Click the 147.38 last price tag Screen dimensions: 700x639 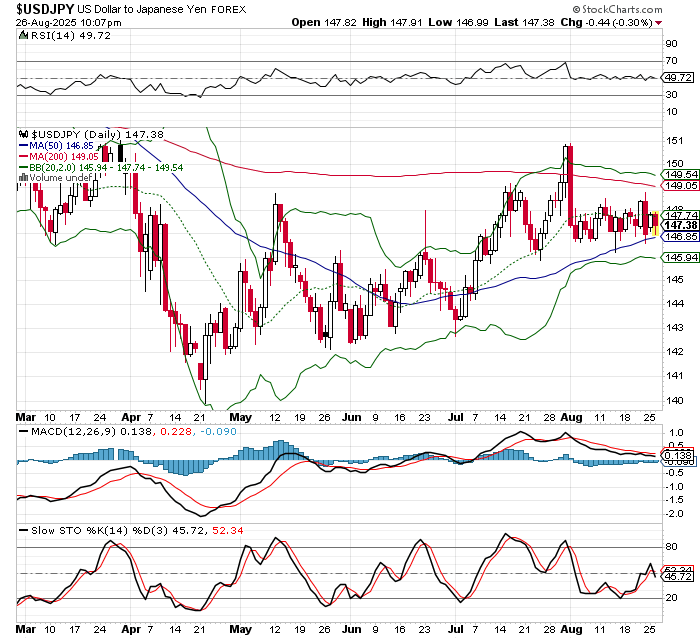680,225
